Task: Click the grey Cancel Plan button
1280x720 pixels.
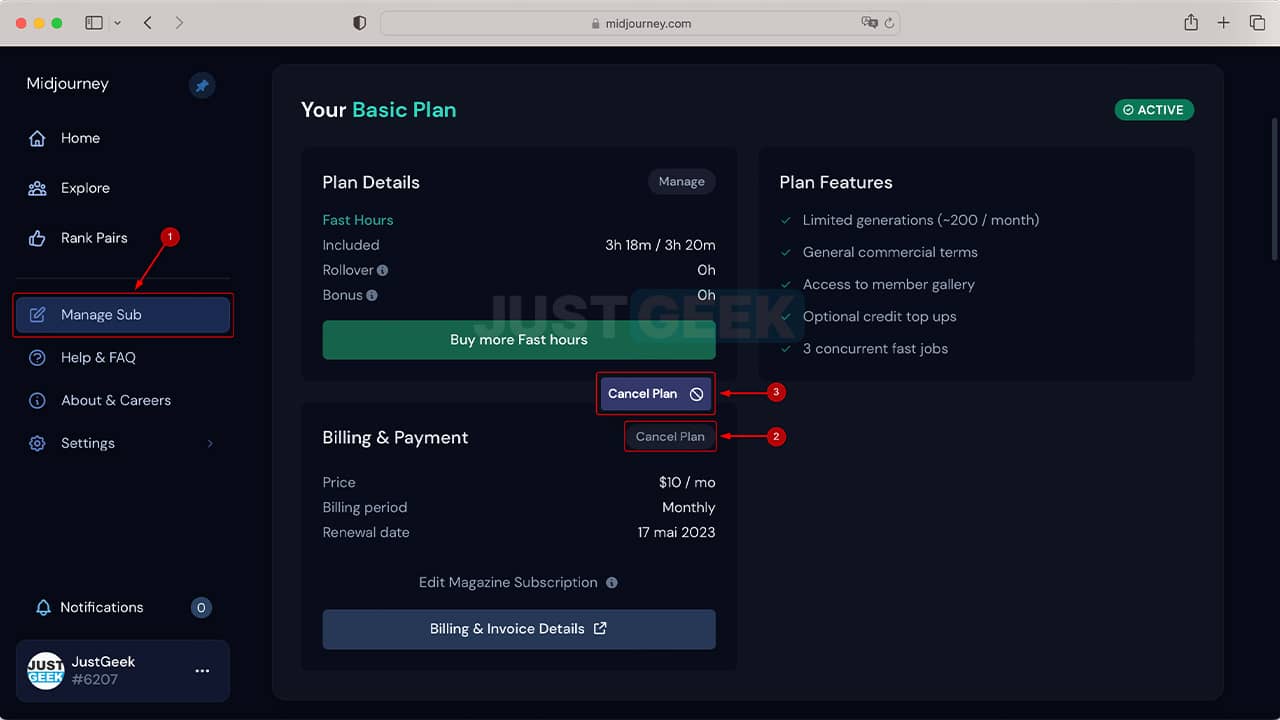Action: click(670, 436)
